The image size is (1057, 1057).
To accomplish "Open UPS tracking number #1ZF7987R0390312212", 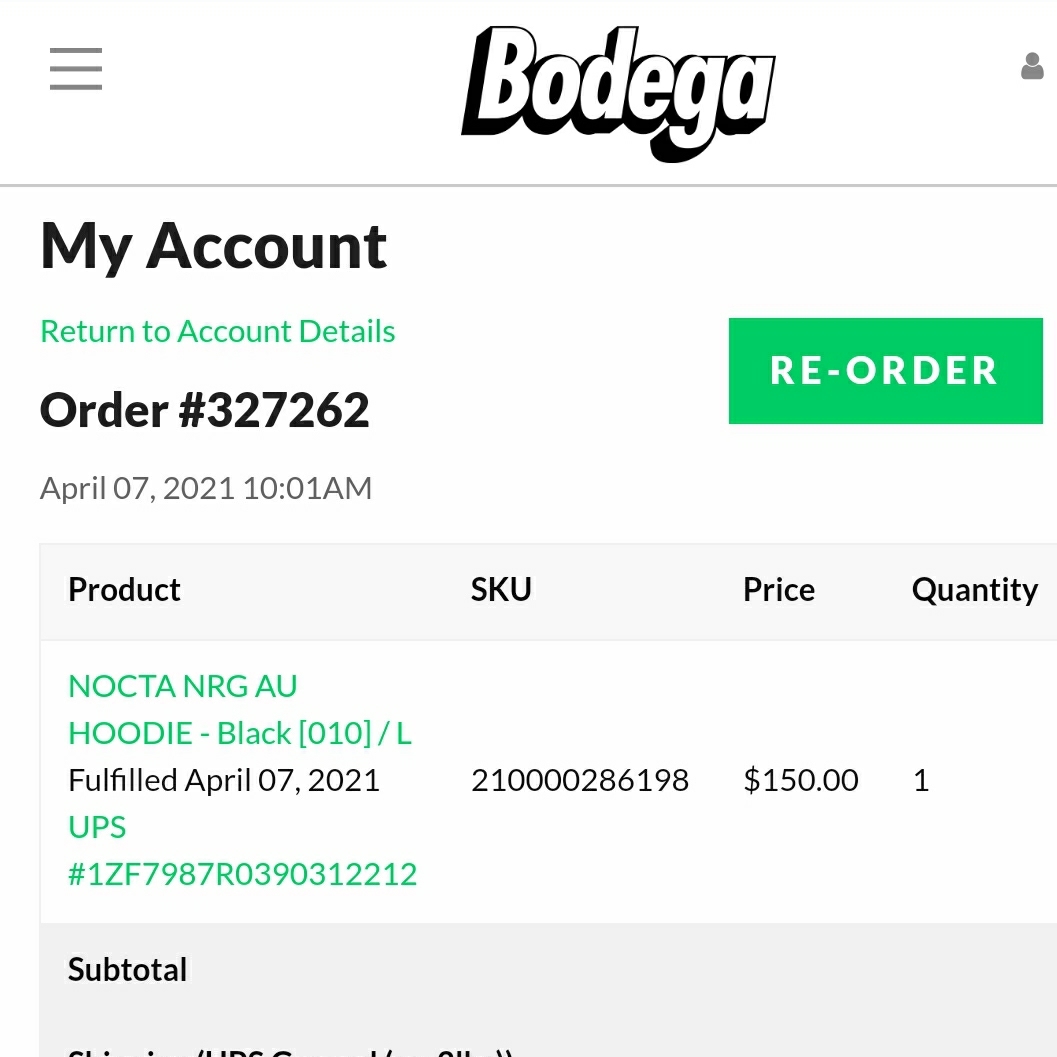I will click(243, 874).
